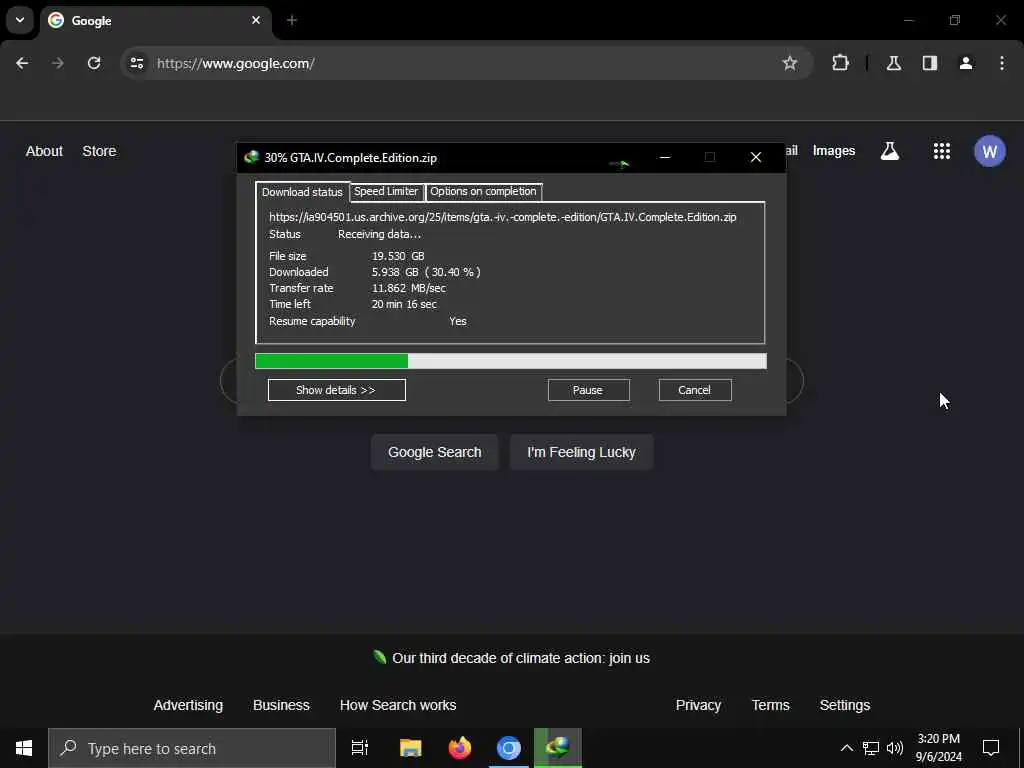The width and height of the screenshot is (1024, 768).
Task: Open the Store link on Google
Action: pyautogui.click(x=99, y=151)
